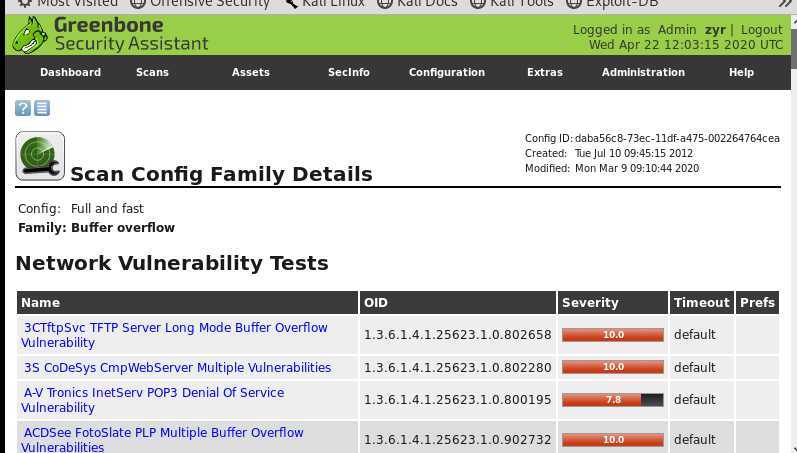
Task: Open the Help question mark icon
Action: tap(23, 108)
